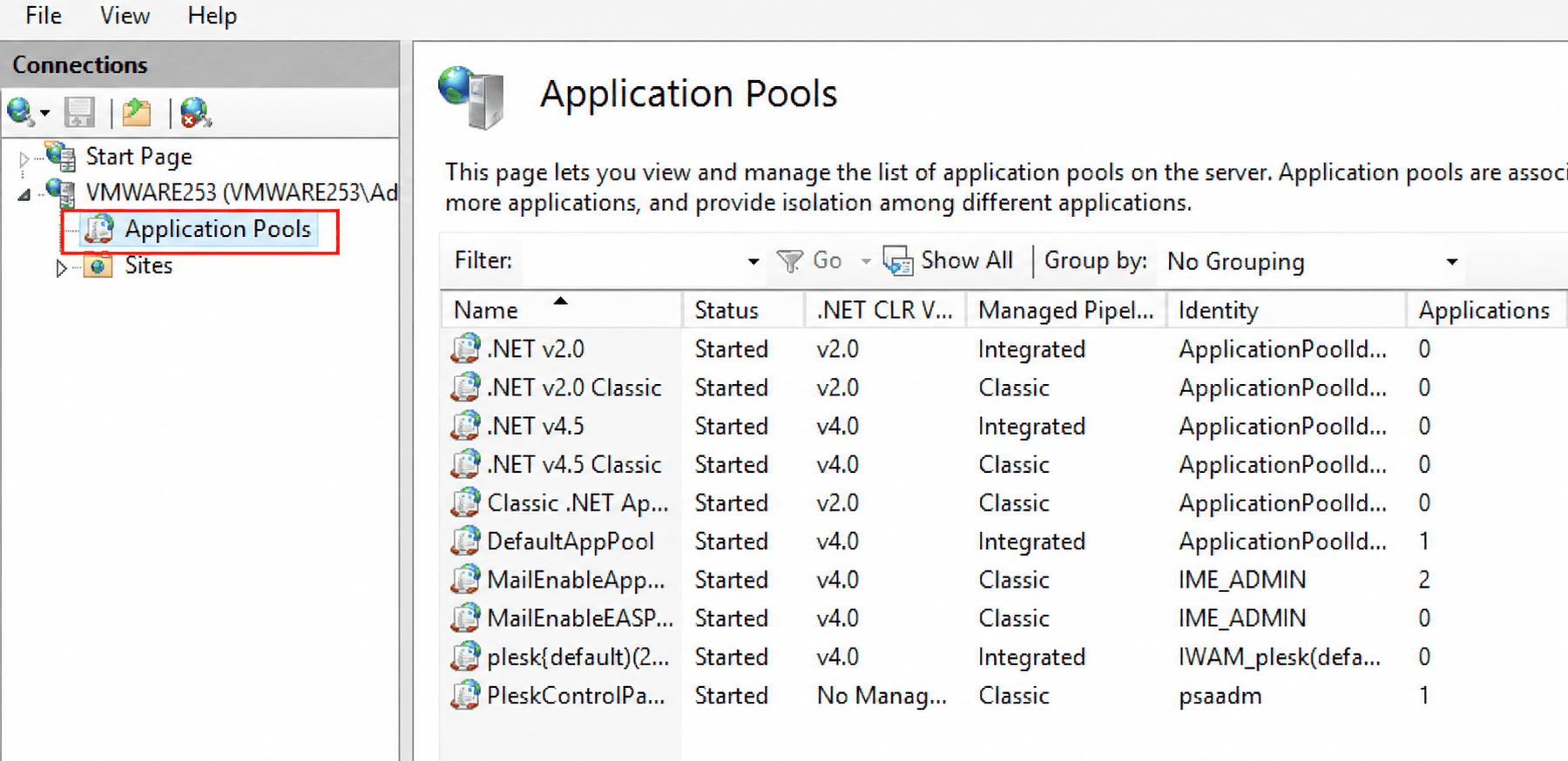Open the View menu
1568x761 pixels.
125,16
